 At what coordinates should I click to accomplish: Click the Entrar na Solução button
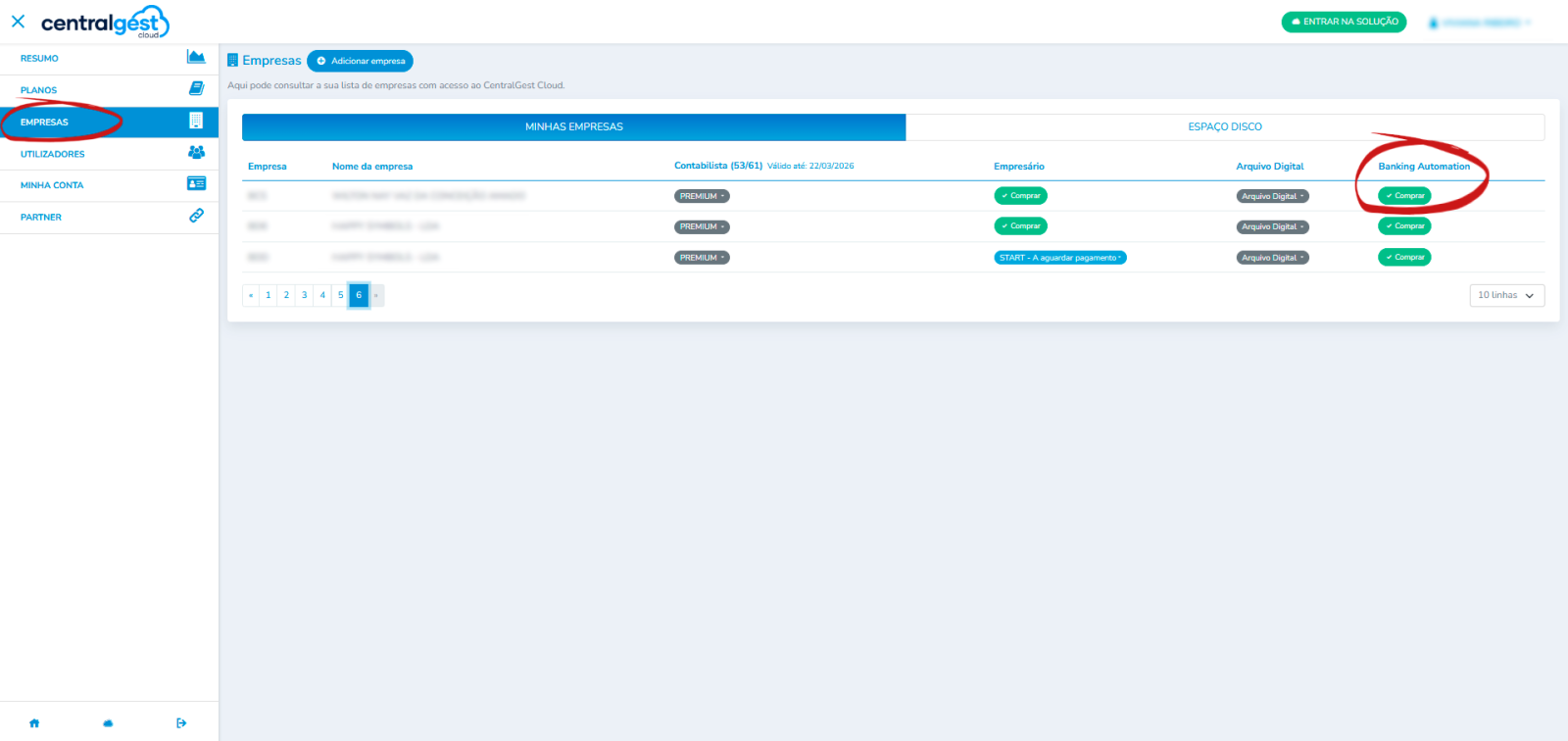pos(1344,22)
